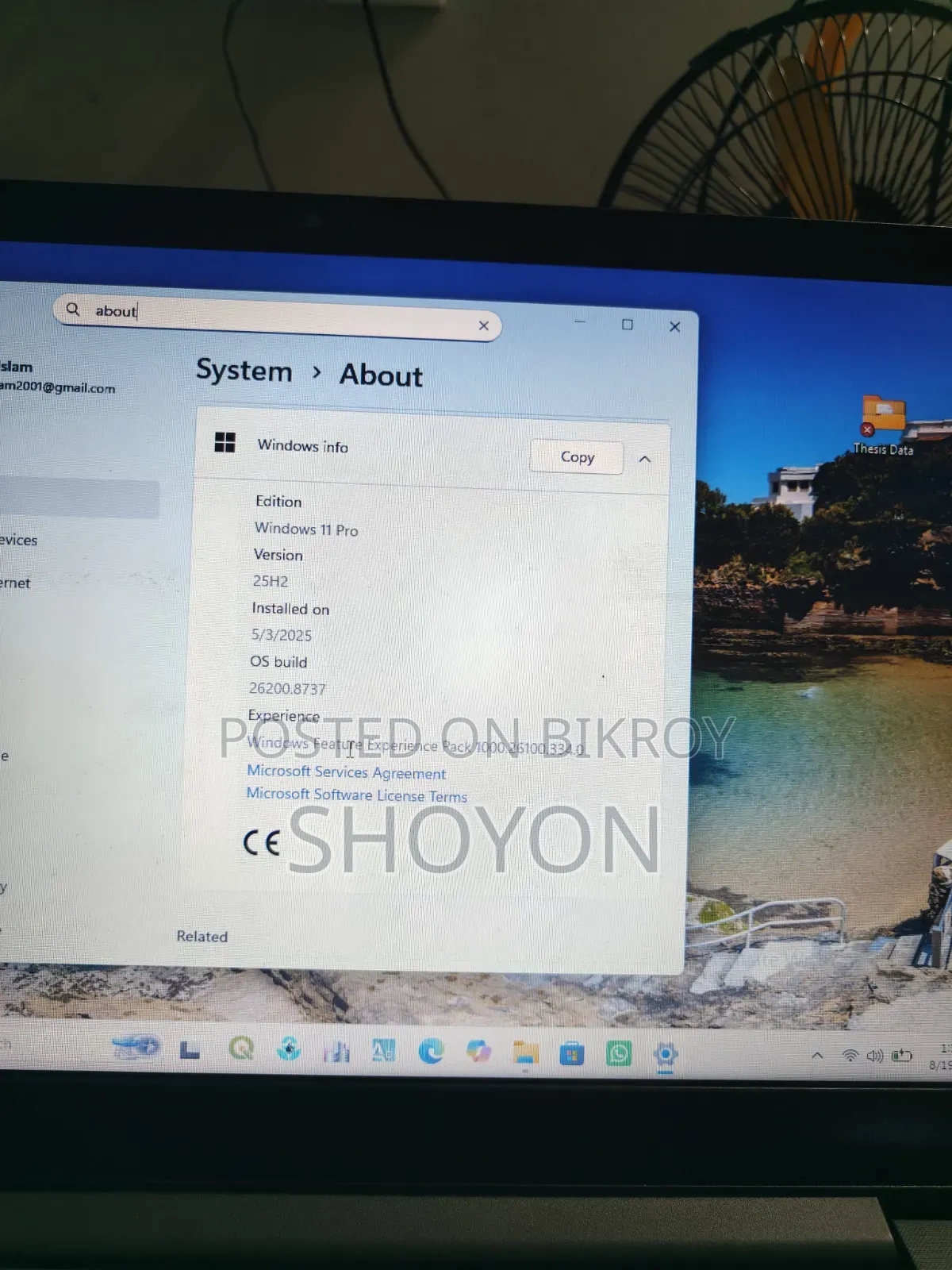Open Wi-Fi network status in tray
The image size is (952, 1270).
(850, 1056)
